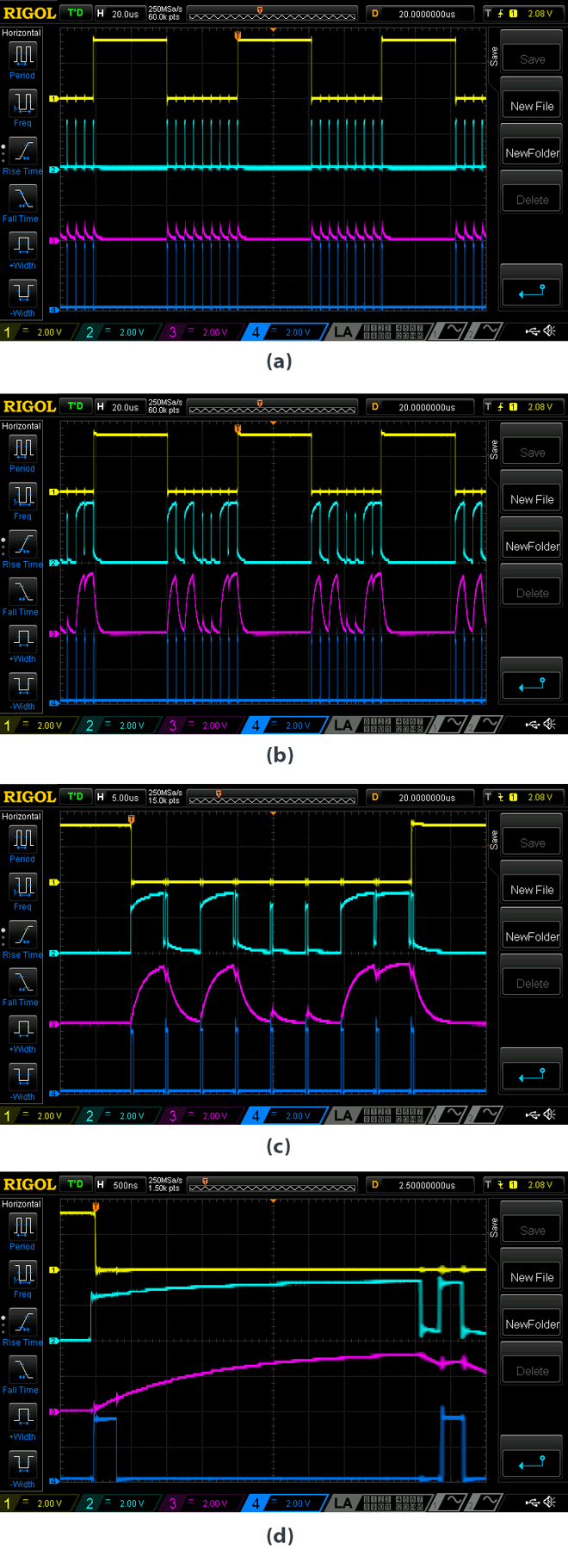
Task: Open the vertical Save menu tab in screenshot (a)
Action: [x=494, y=57]
